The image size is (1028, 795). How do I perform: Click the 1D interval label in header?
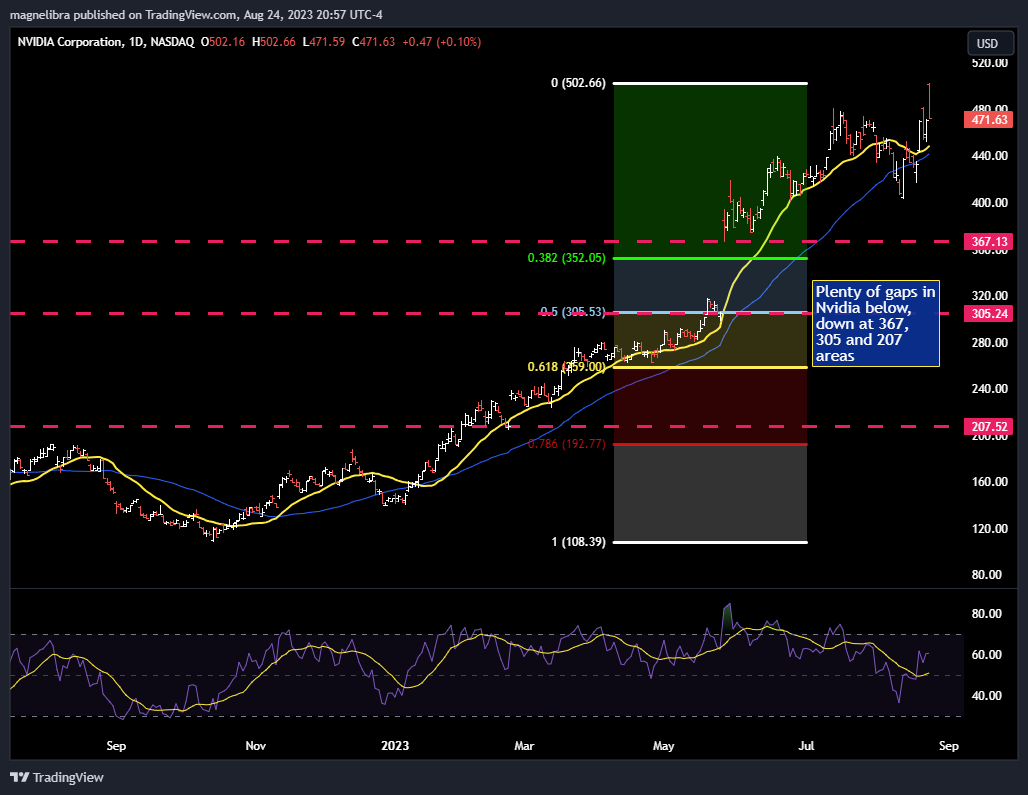pos(136,42)
